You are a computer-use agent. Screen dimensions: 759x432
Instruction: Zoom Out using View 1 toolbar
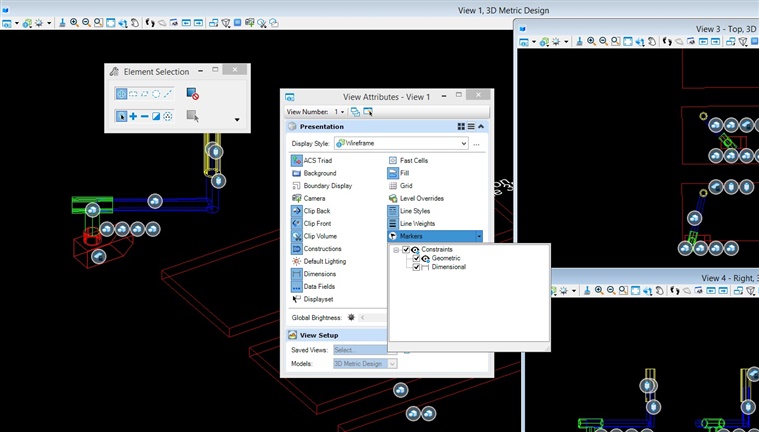tap(86, 23)
